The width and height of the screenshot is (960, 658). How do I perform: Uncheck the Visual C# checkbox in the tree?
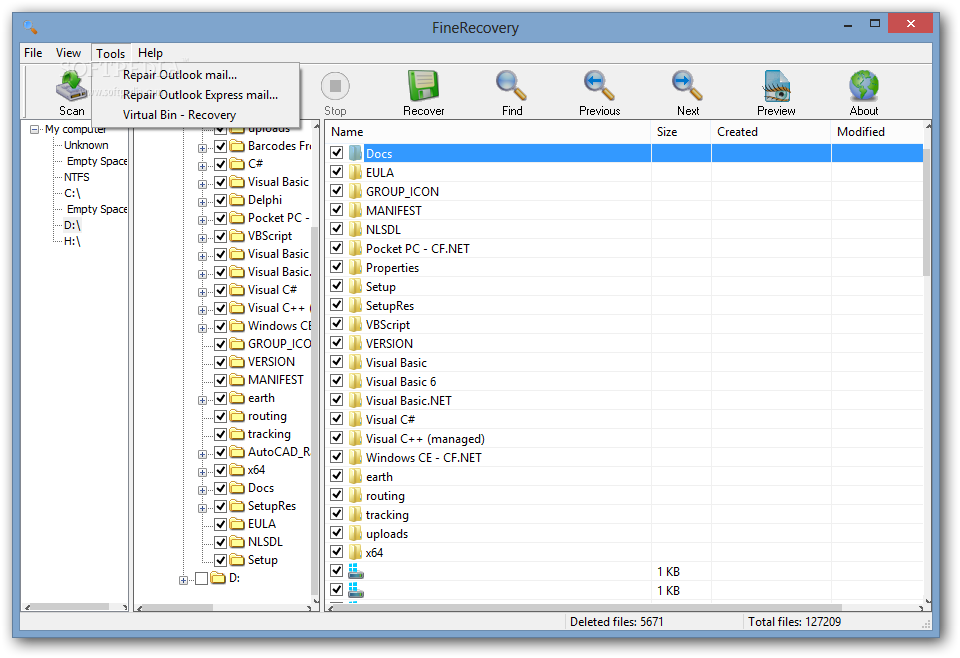pos(220,290)
